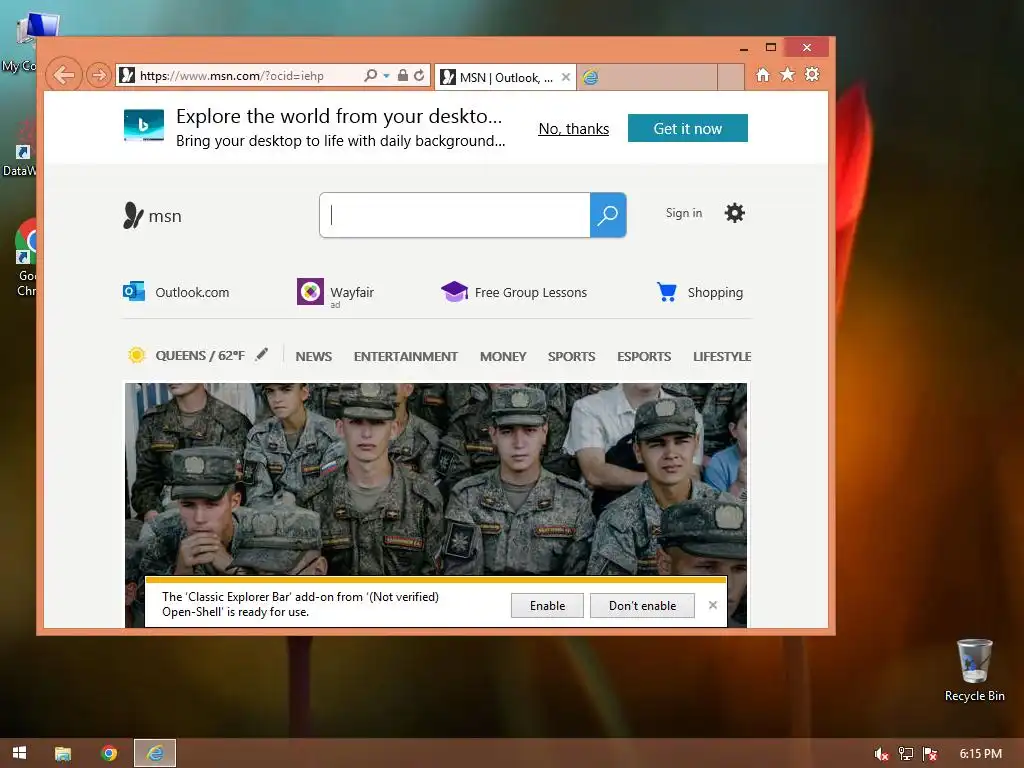Click the graduation cap lessons icon
The height and width of the screenshot is (768, 1024).
[455, 291]
